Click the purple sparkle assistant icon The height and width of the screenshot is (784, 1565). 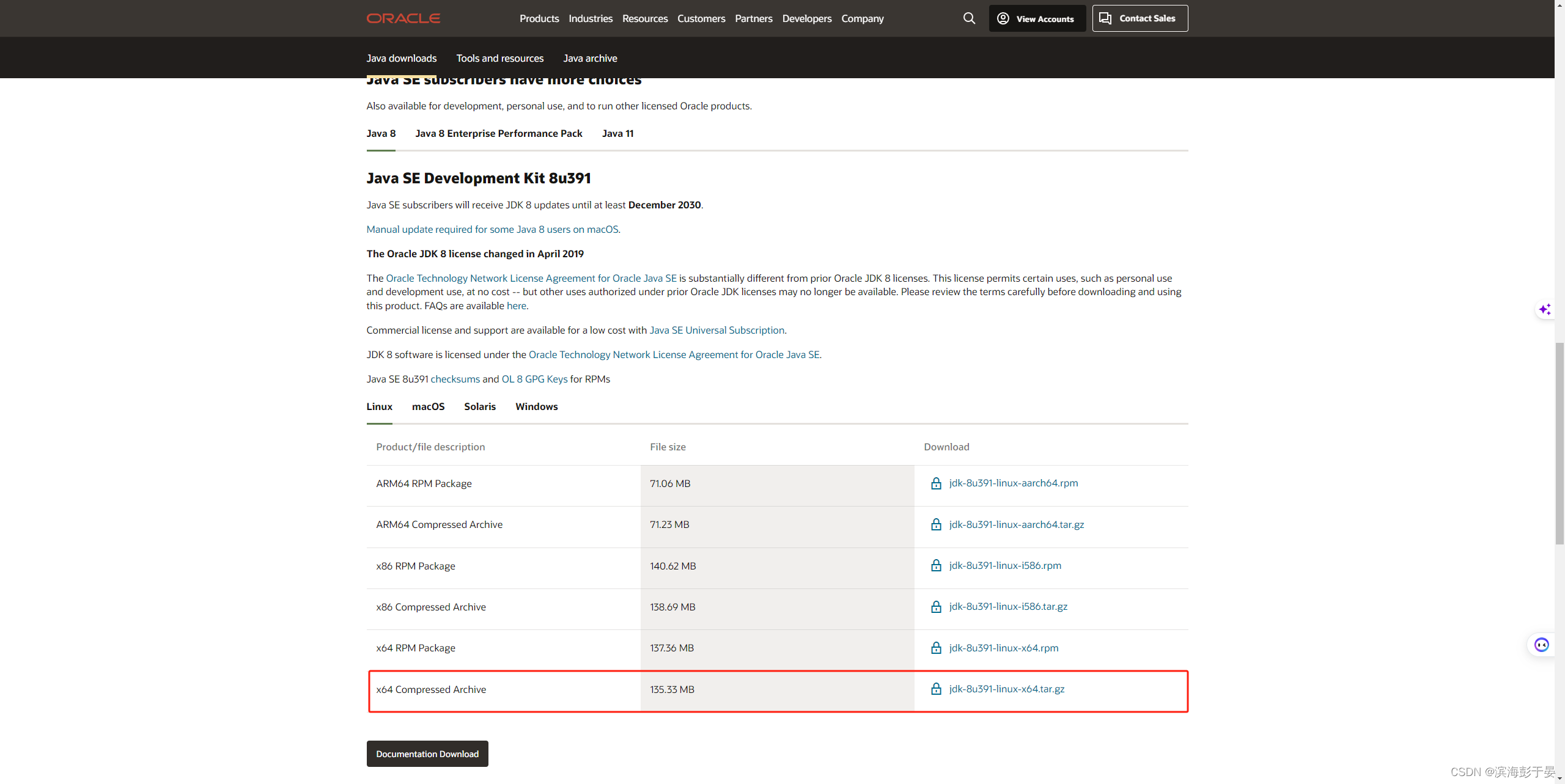coord(1545,310)
